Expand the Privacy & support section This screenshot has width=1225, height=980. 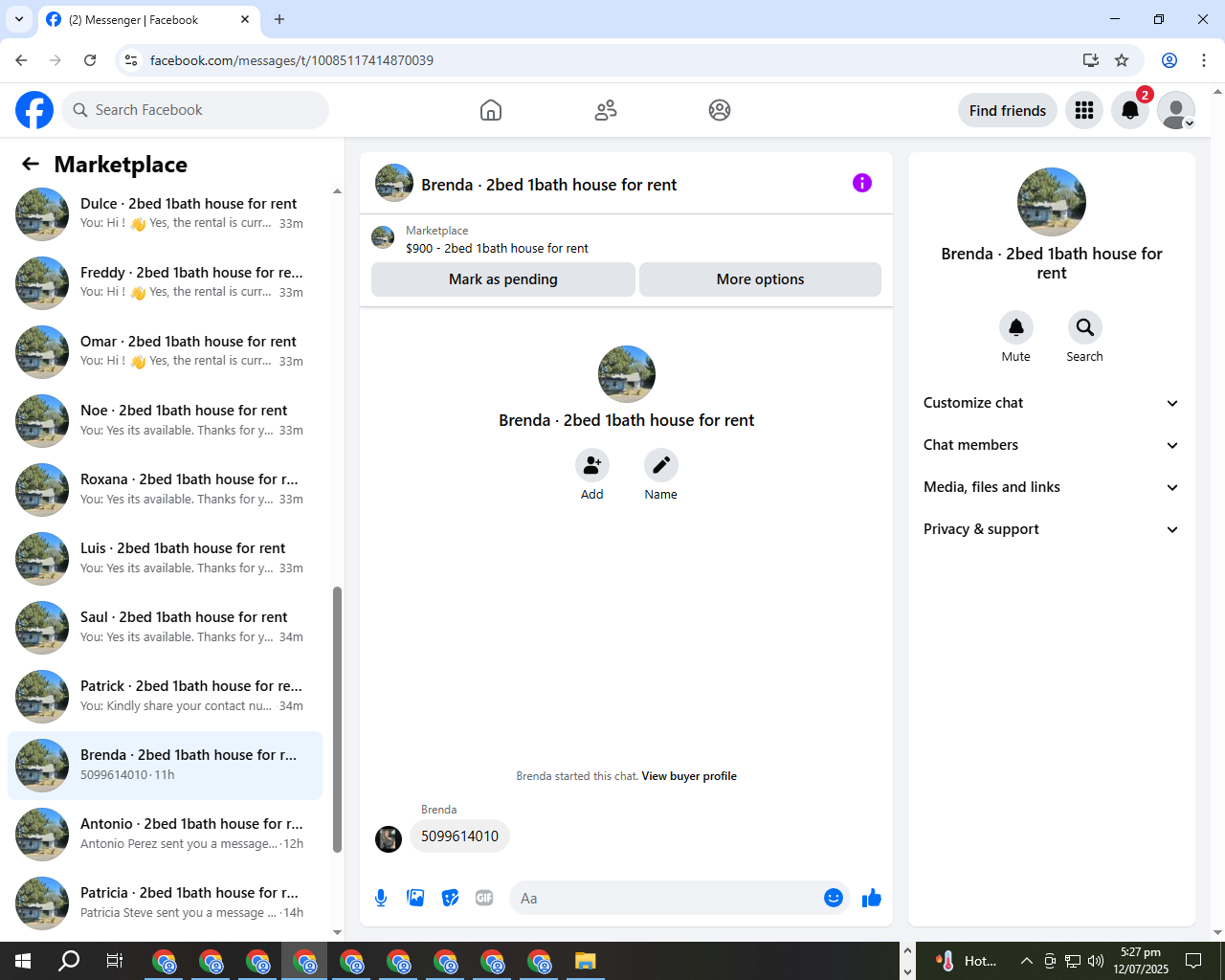[x=1051, y=529]
